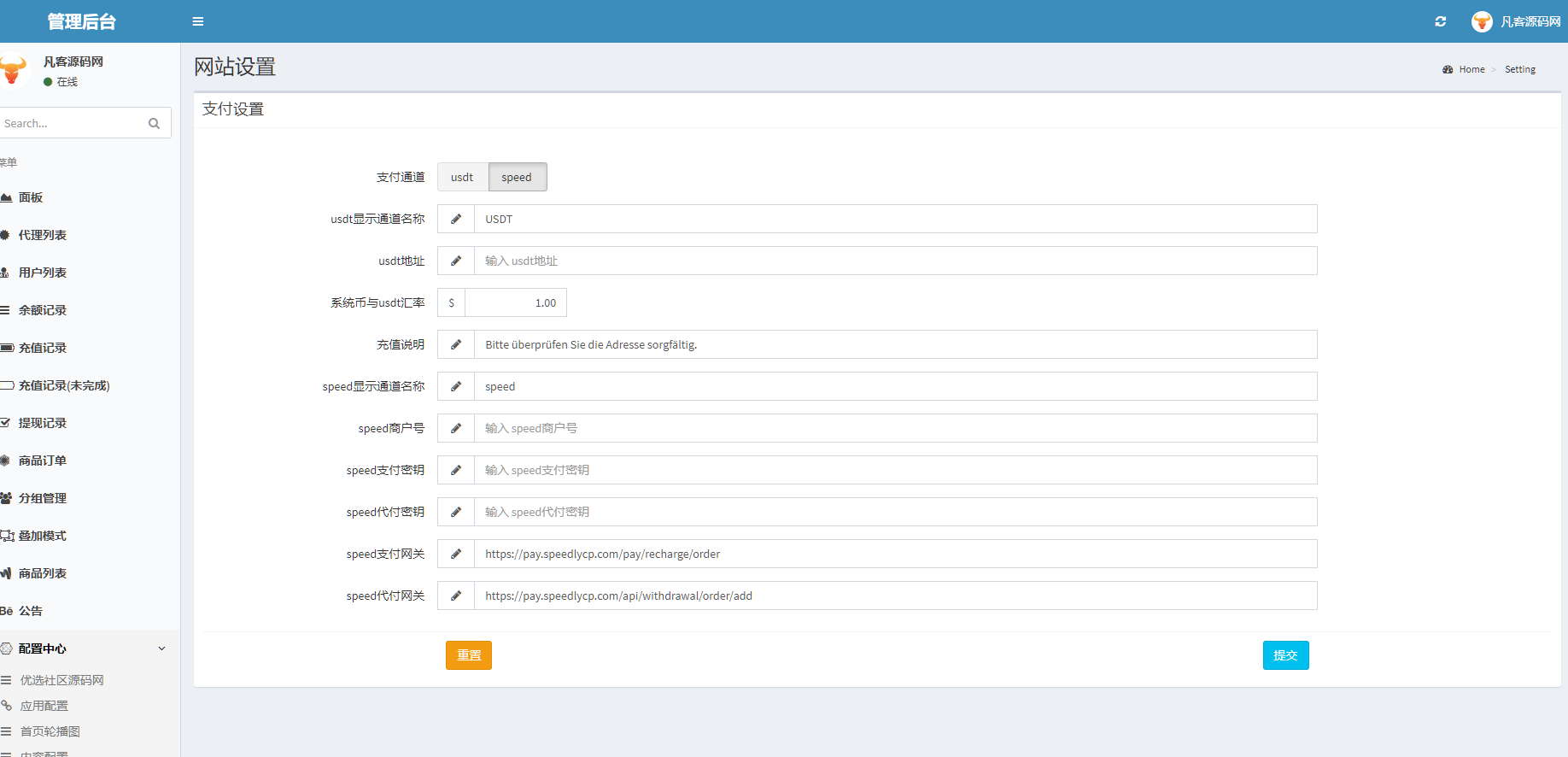Click the dollar icon beside exchange rate
Image resolution: width=1568 pixels, height=757 pixels.
452,302
